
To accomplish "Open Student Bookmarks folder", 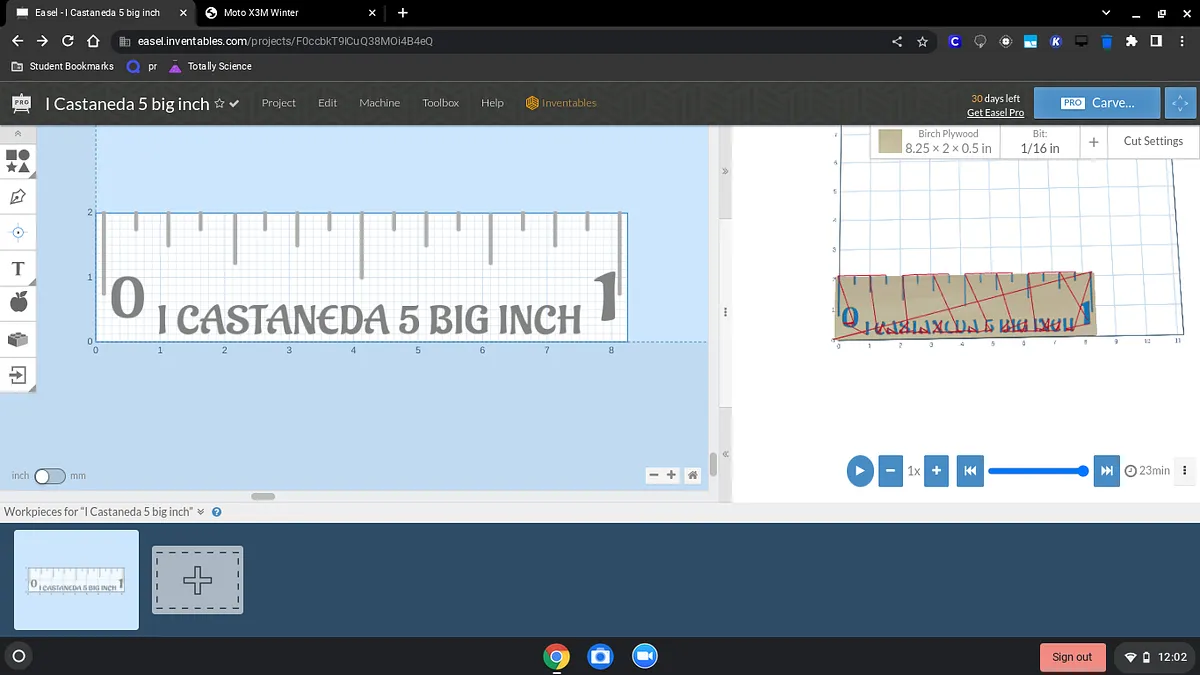I will click(x=63, y=66).
